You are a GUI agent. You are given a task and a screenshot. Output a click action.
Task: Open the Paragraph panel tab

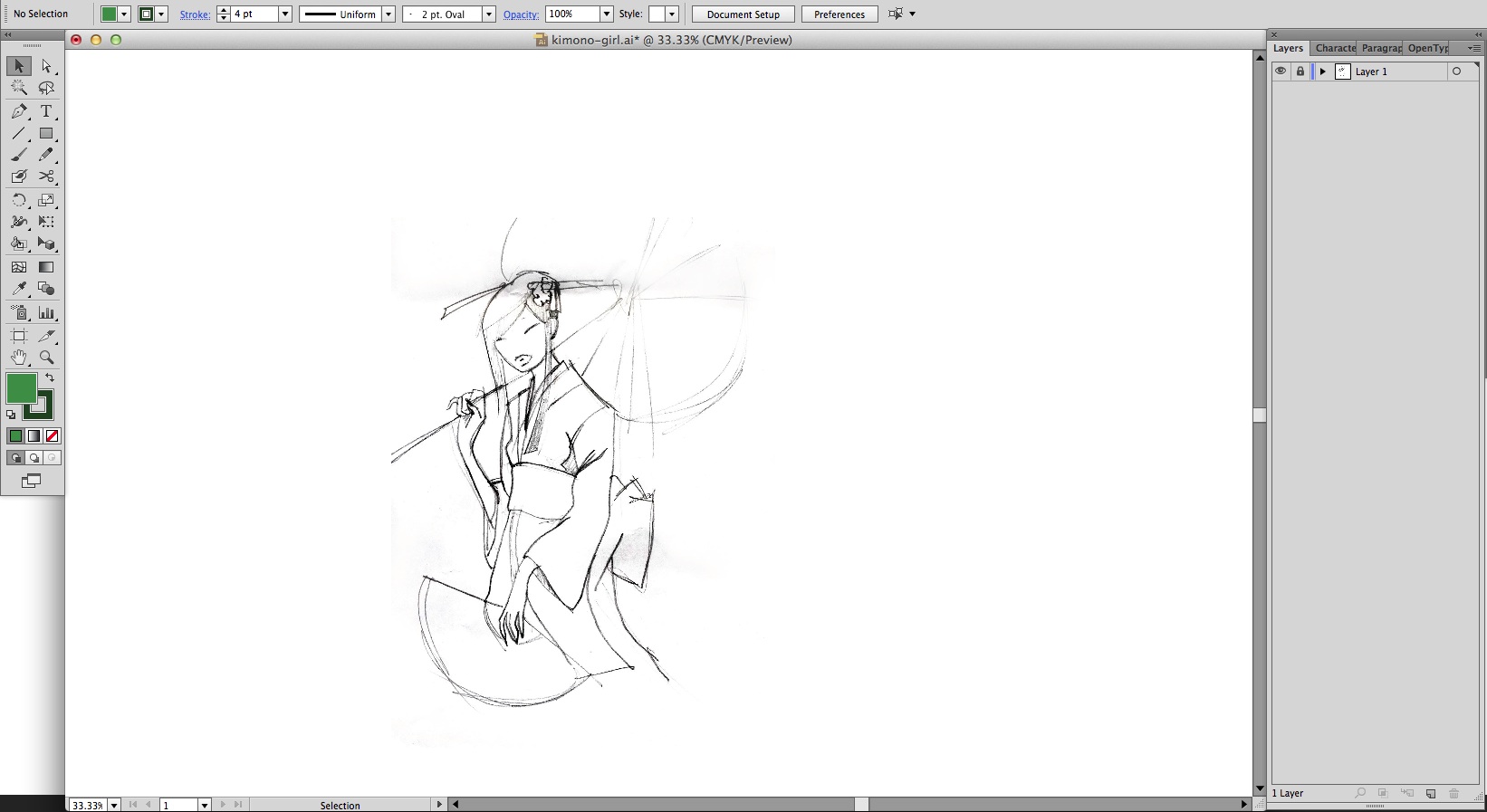coord(1380,48)
